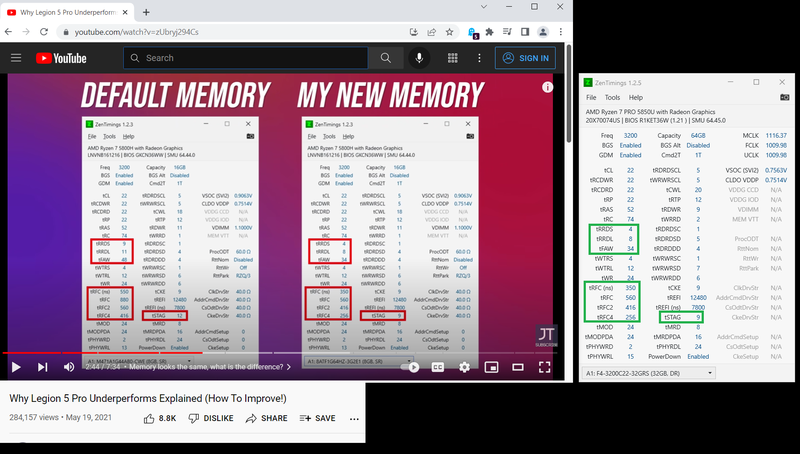Open the Tools menu in ZenTimings
The height and width of the screenshot is (454, 800).
[610, 98]
